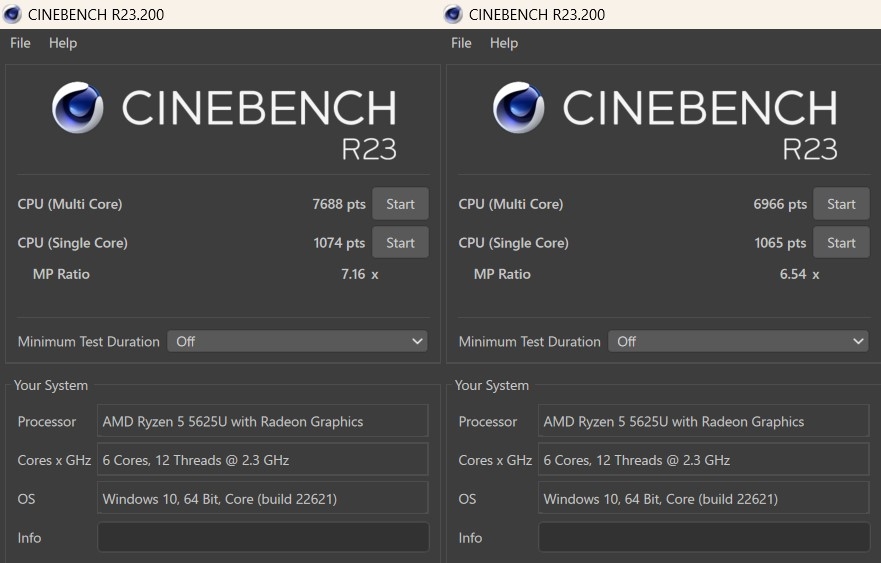Open the Help menu in left window
This screenshot has width=881, height=563.
pyautogui.click(x=63, y=43)
